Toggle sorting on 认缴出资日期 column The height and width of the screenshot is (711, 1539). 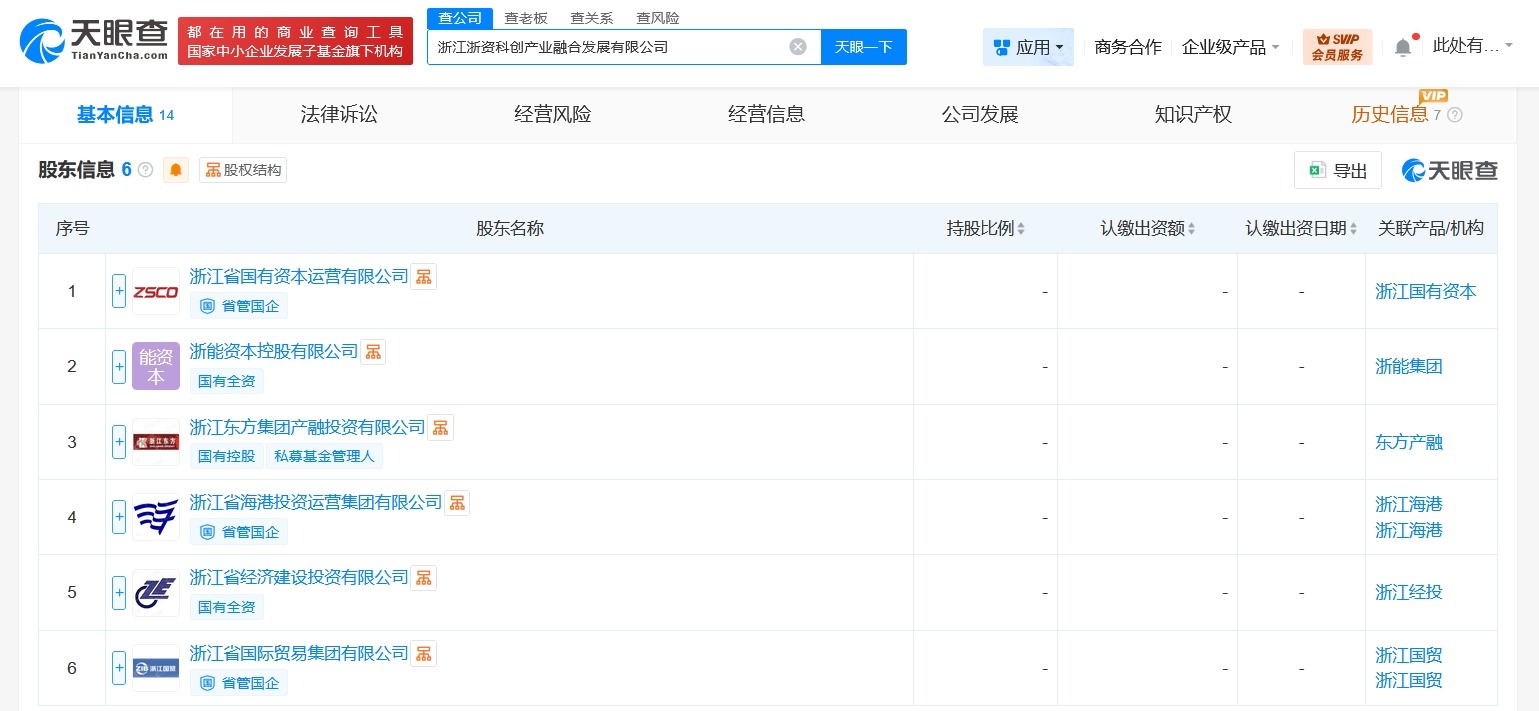click(1353, 228)
